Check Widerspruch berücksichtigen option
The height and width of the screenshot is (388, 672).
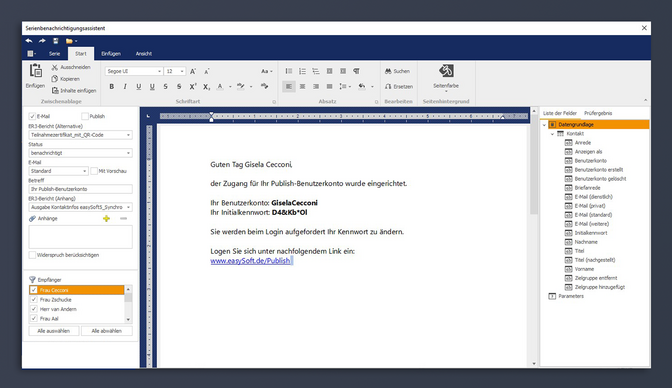coord(32,255)
